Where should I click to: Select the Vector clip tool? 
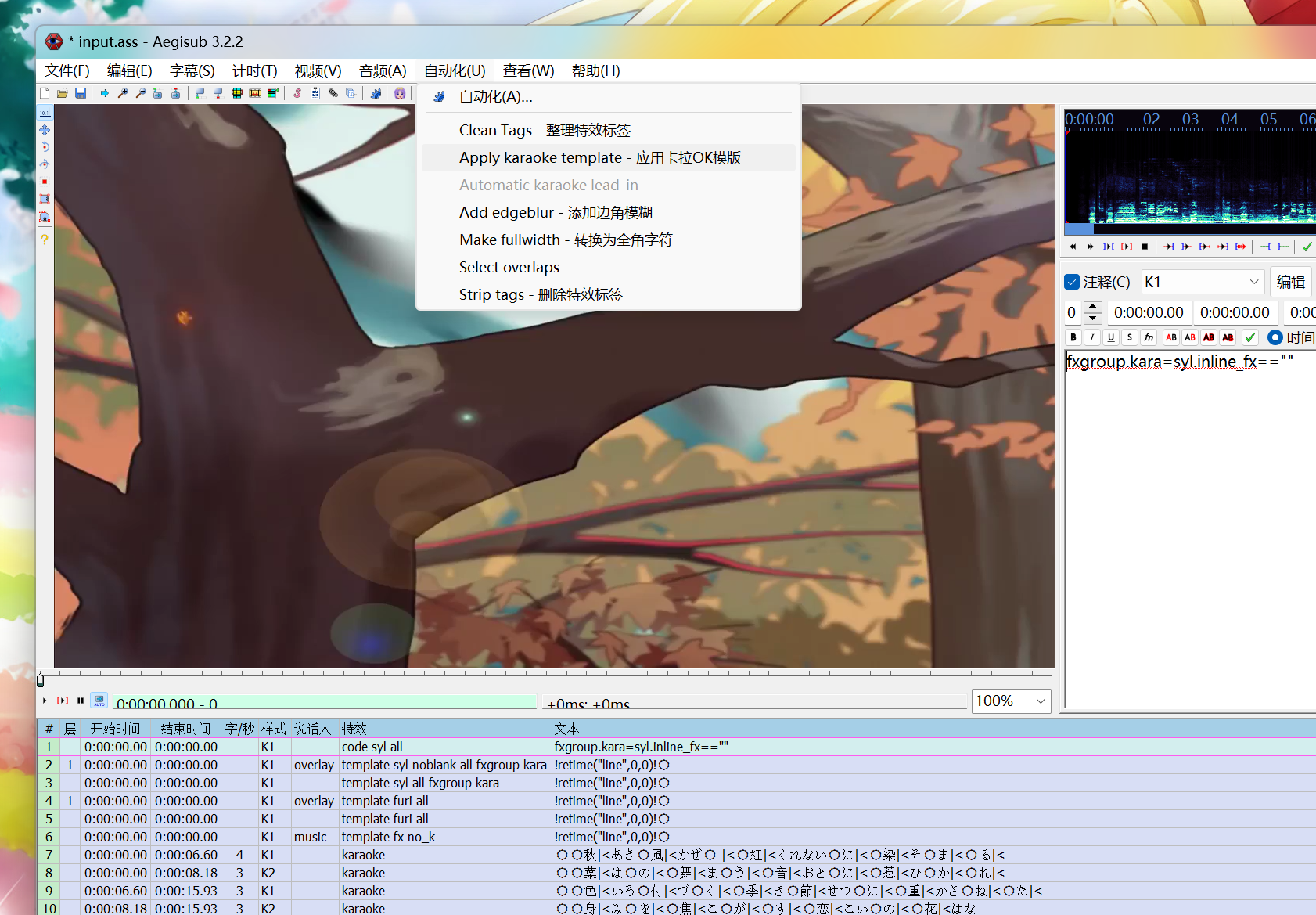pyautogui.click(x=45, y=216)
